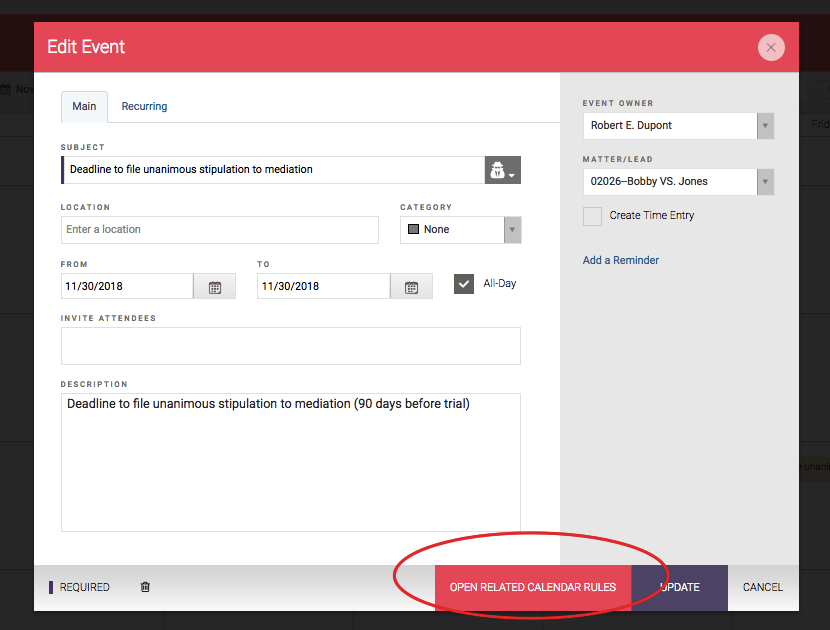
Task: Click the trash delete event icon
Action: point(145,587)
